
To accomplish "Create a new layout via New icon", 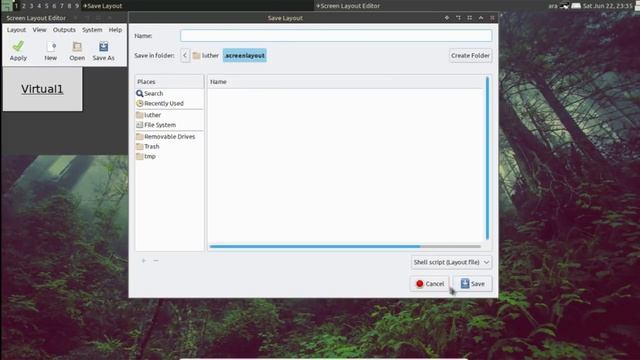I will click(x=51, y=51).
